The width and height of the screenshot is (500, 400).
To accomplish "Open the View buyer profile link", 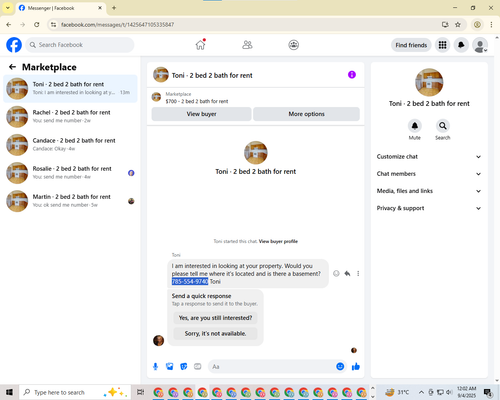I will [x=278, y=241].
